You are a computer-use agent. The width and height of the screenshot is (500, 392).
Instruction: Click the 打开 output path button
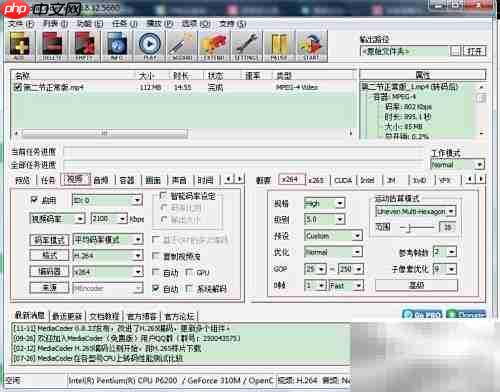tap(474, 51)
